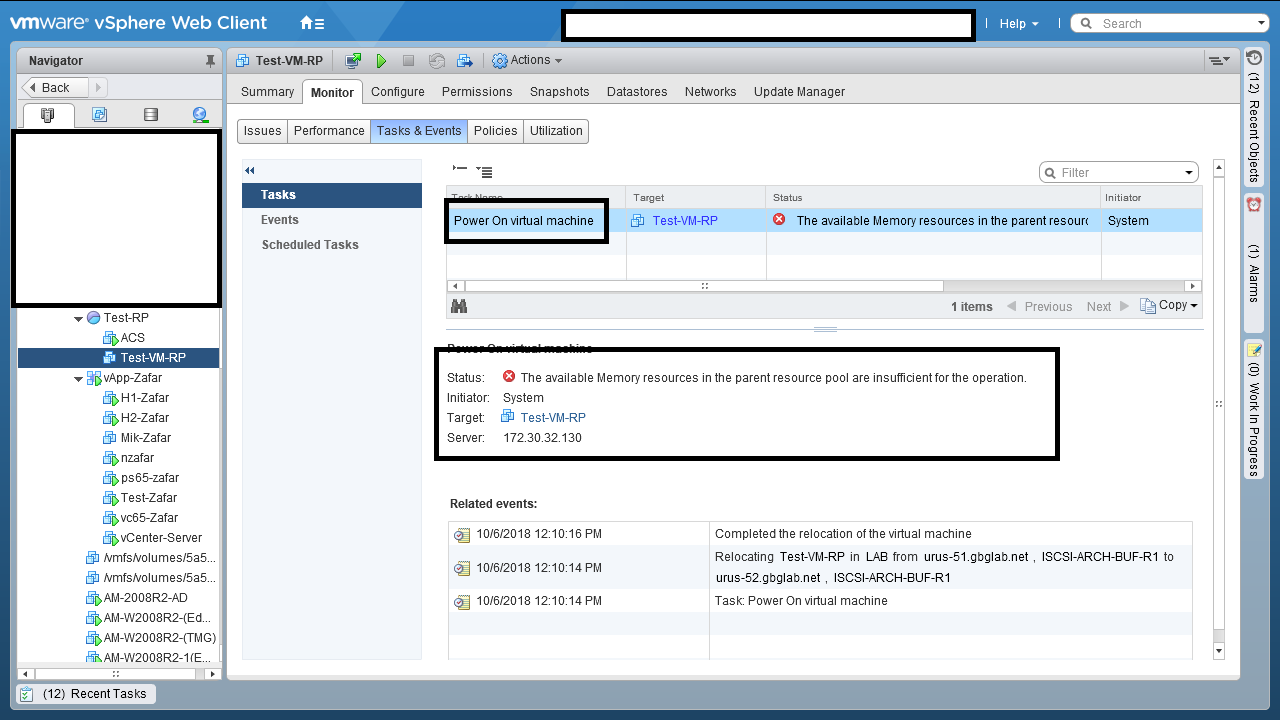Select Events in the left list
The image size is (1280, 720).
point(280,220)
